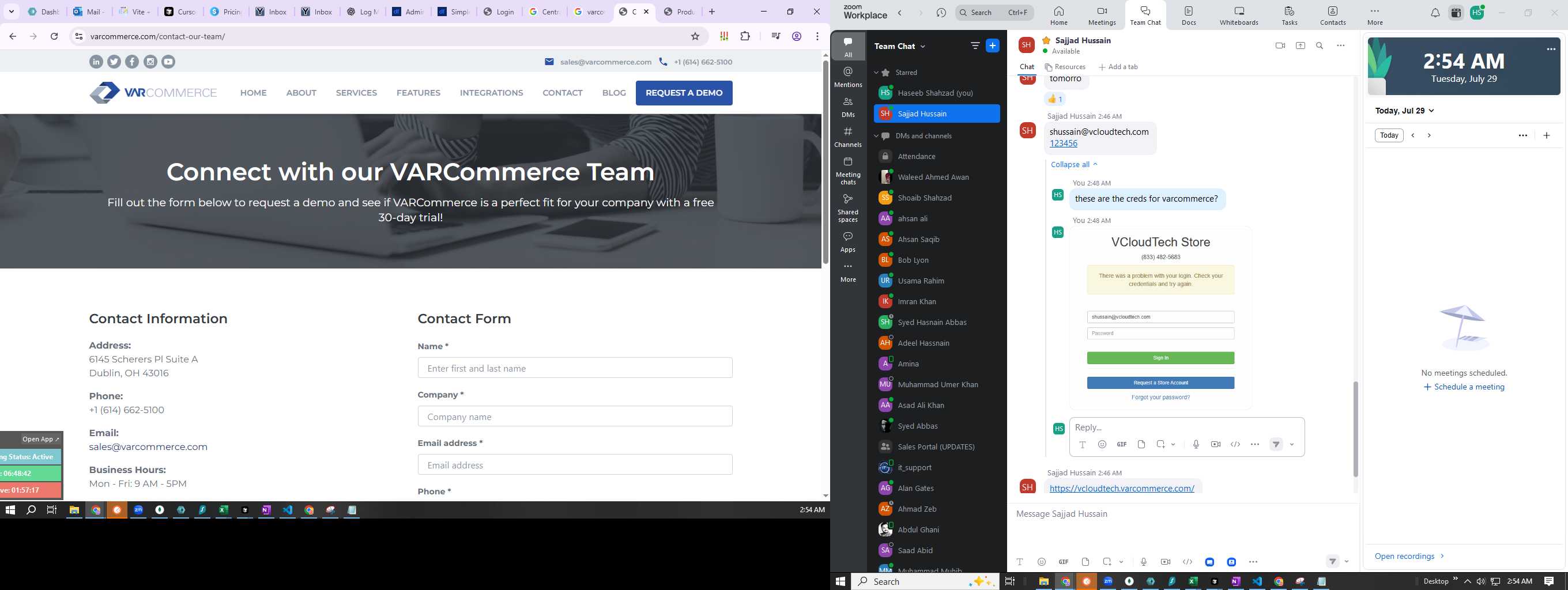Open Zoom notifications bell
Screen dimensions: 1568x590
(1435, 13)
